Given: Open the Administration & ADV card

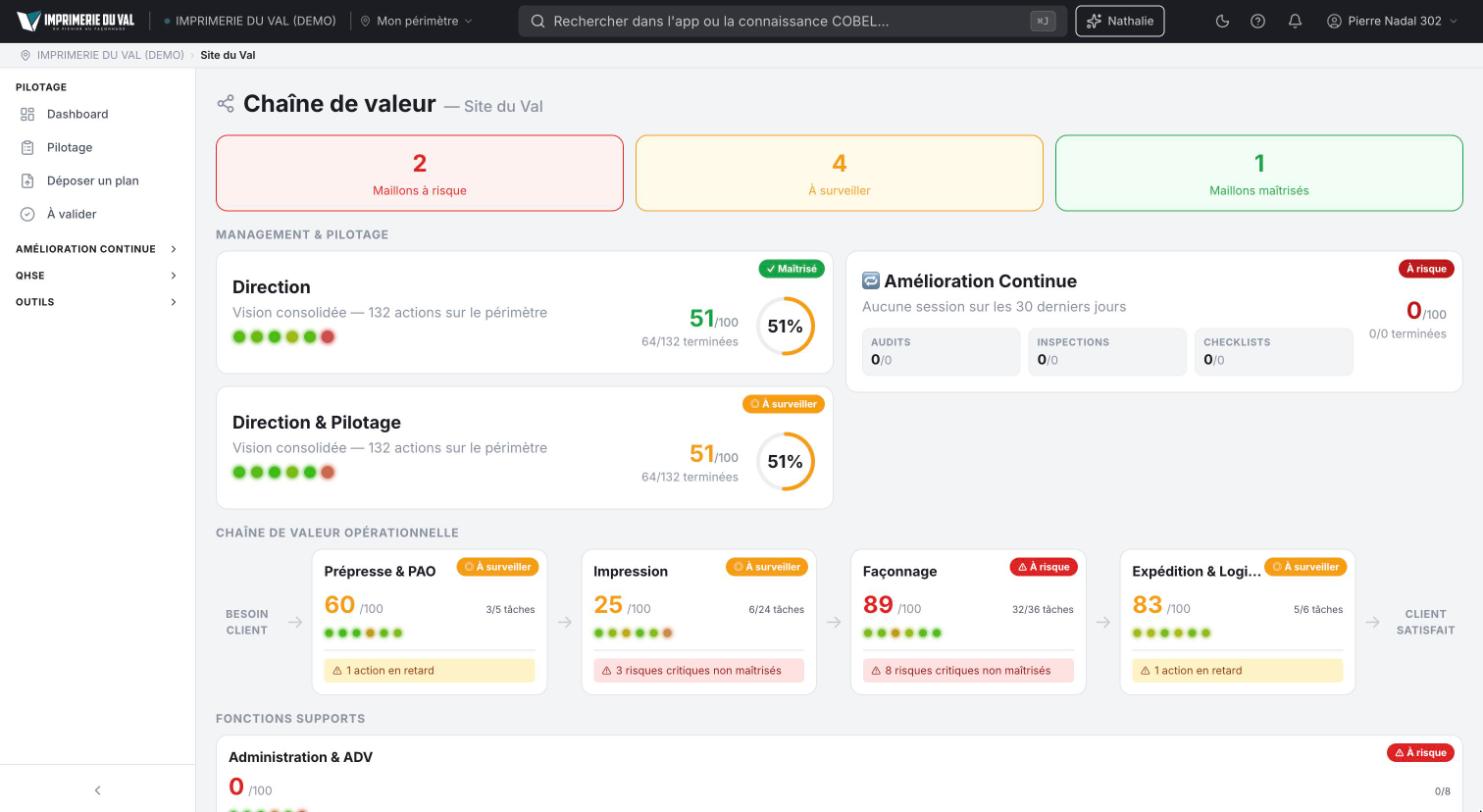Looking at the screenshot, I should click(839, 774).
